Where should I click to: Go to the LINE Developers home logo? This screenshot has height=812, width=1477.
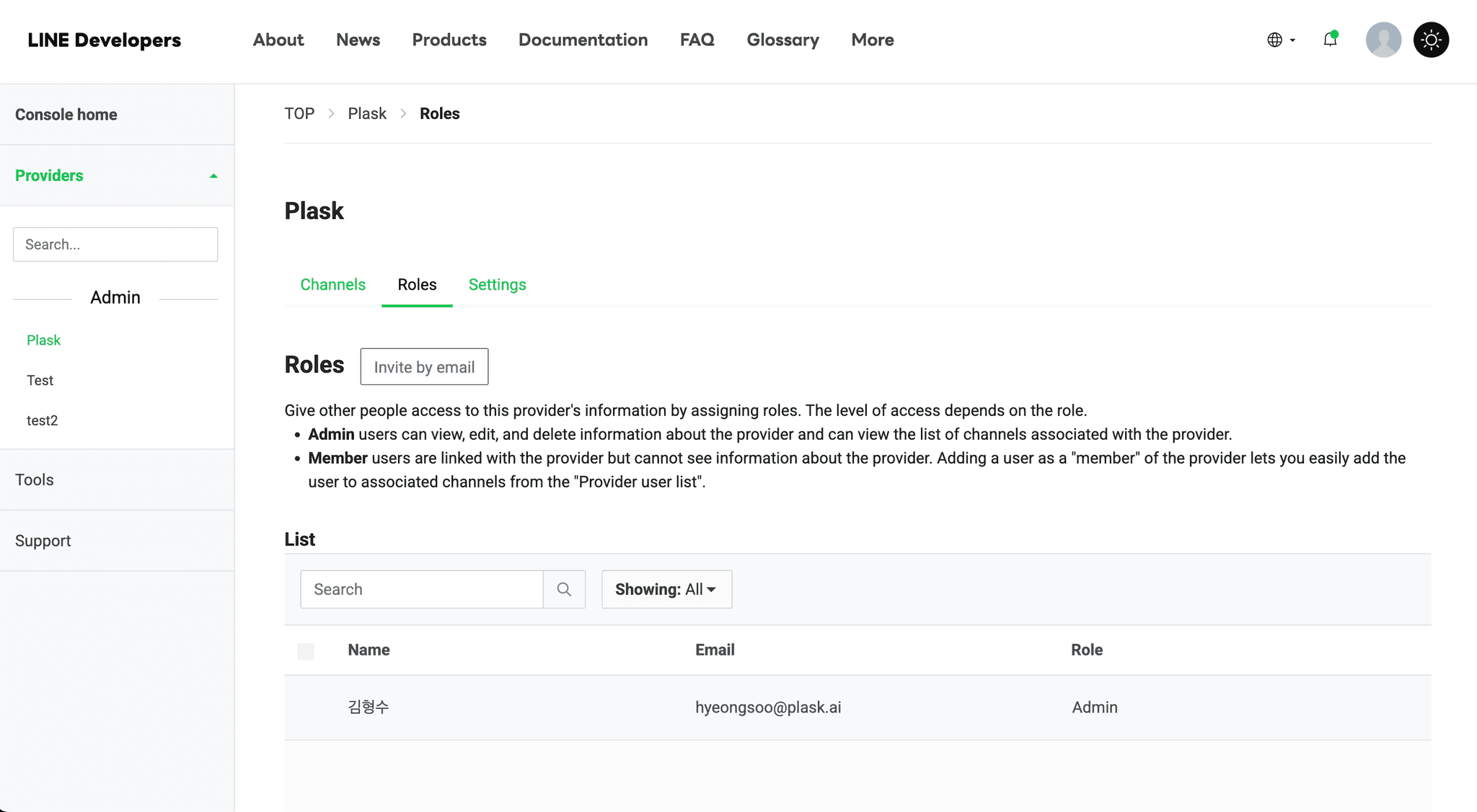[x=105, y=40]
